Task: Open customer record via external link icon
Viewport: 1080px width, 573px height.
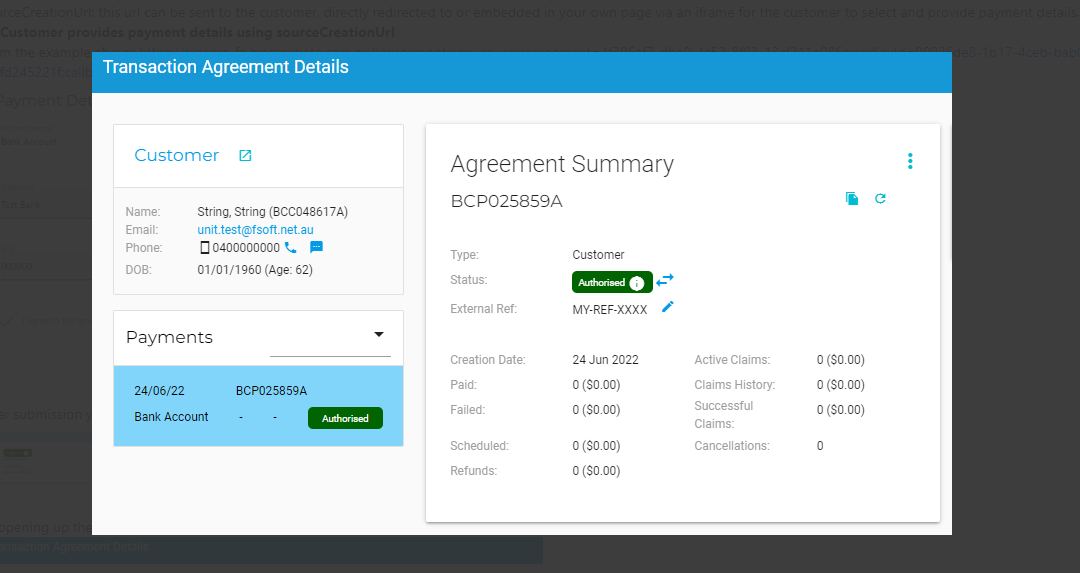Action: [x=245, y=156]
